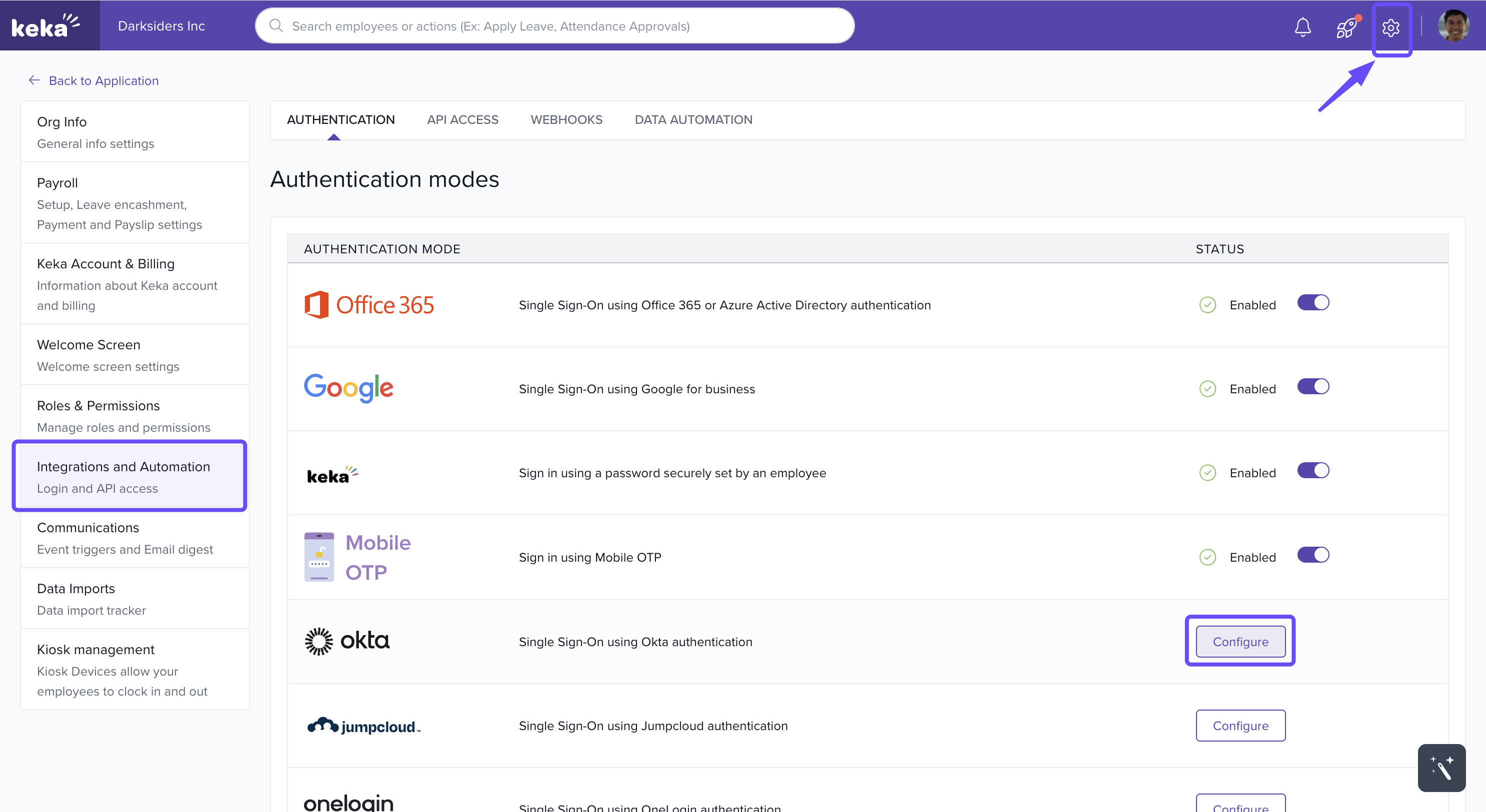Click the search magnifier icon
The image size is (1486, 812).
point(276,26)
